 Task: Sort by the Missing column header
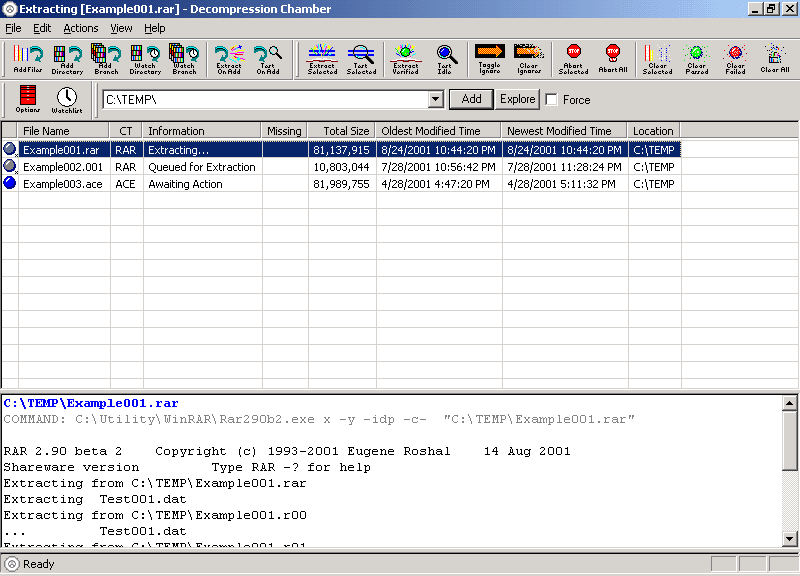tap(285, 131)
